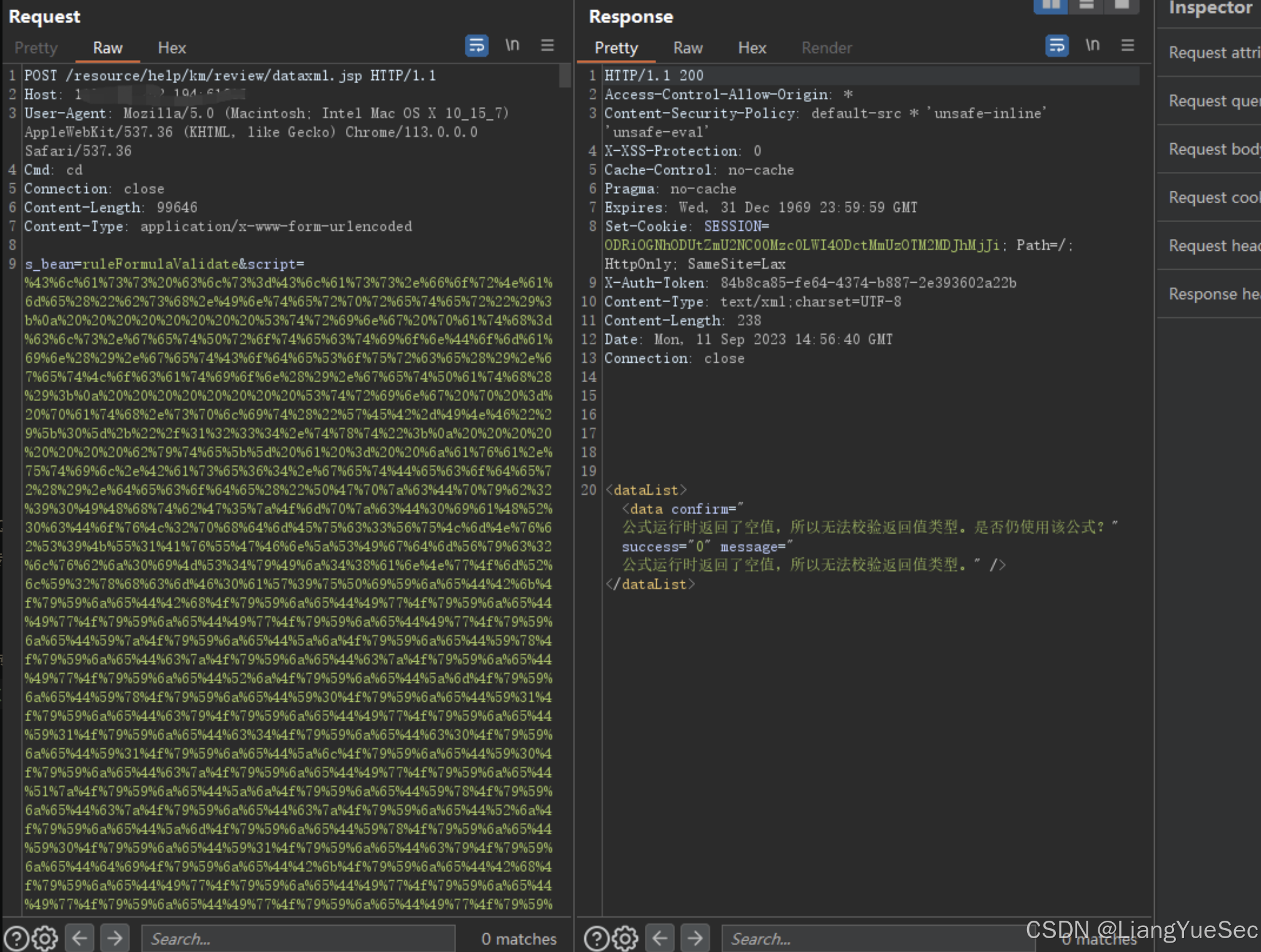
Task: Go to previous match in Response search
Action: pos(660,938)
